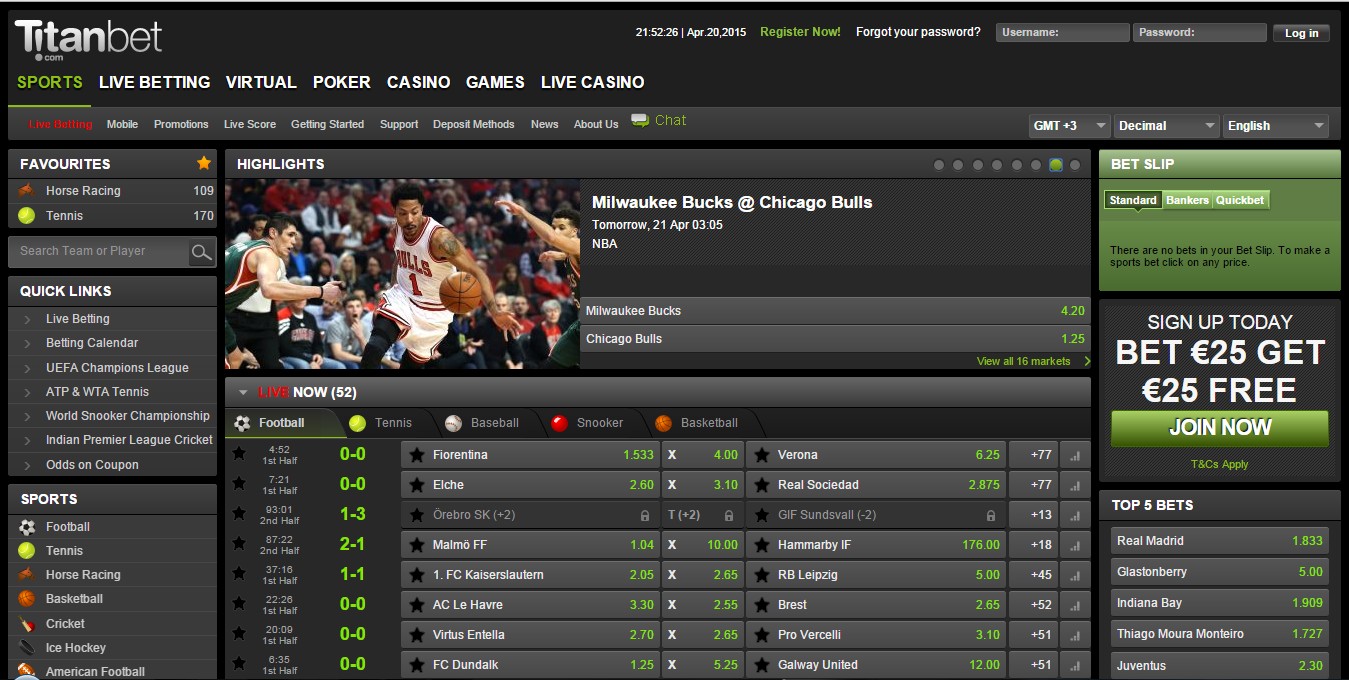Select the last highlights carousel dot
The width and height of the screenshot is (1349, 680).
tap(1075, 165)
